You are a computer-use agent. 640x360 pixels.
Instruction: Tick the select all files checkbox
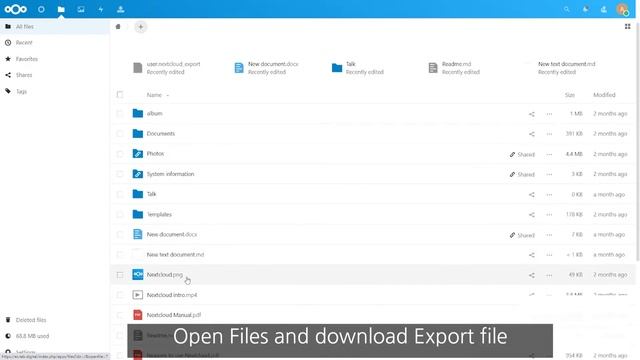tap(120, 95)
